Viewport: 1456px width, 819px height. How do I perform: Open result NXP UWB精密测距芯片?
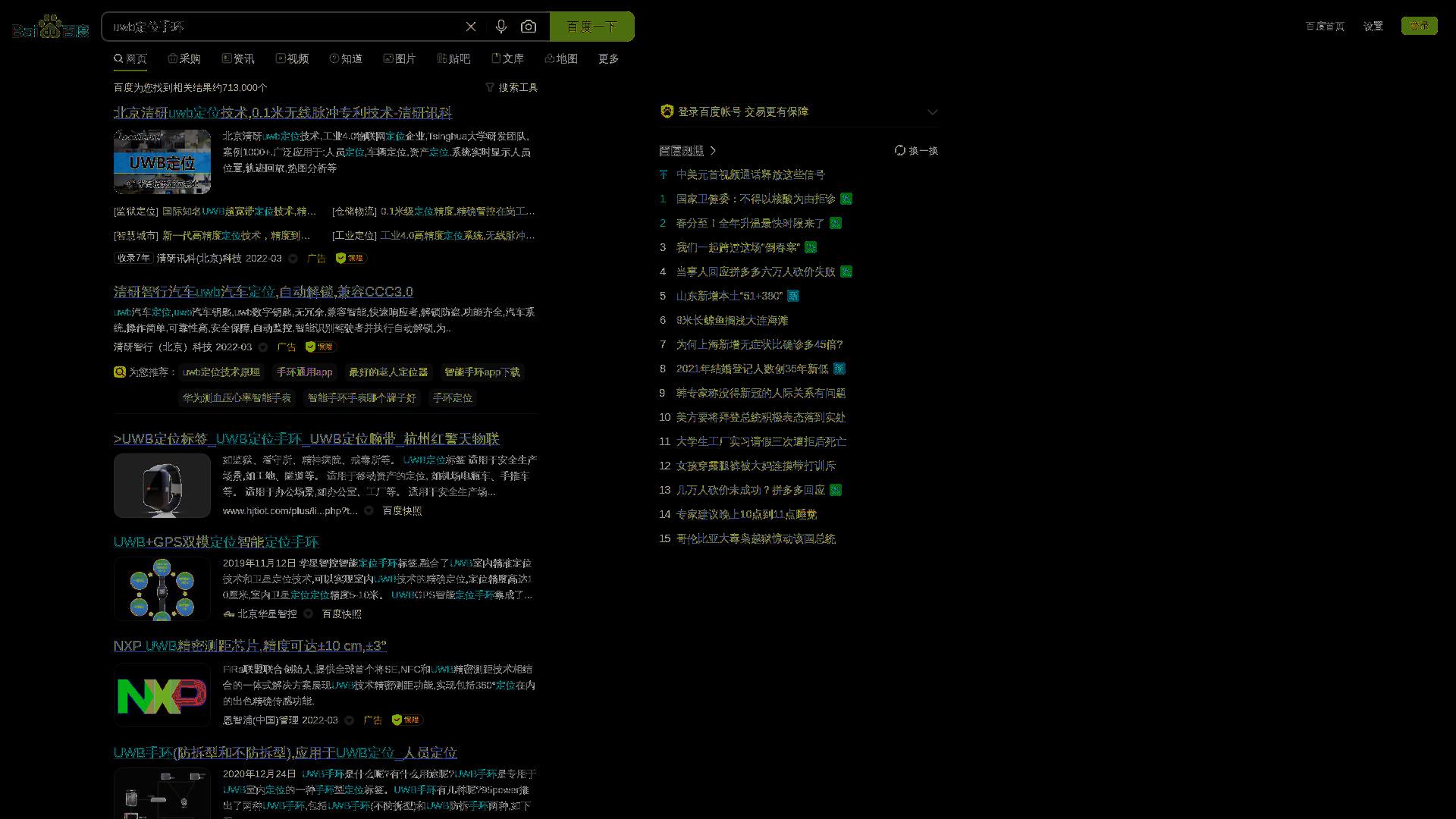[250, 646]
